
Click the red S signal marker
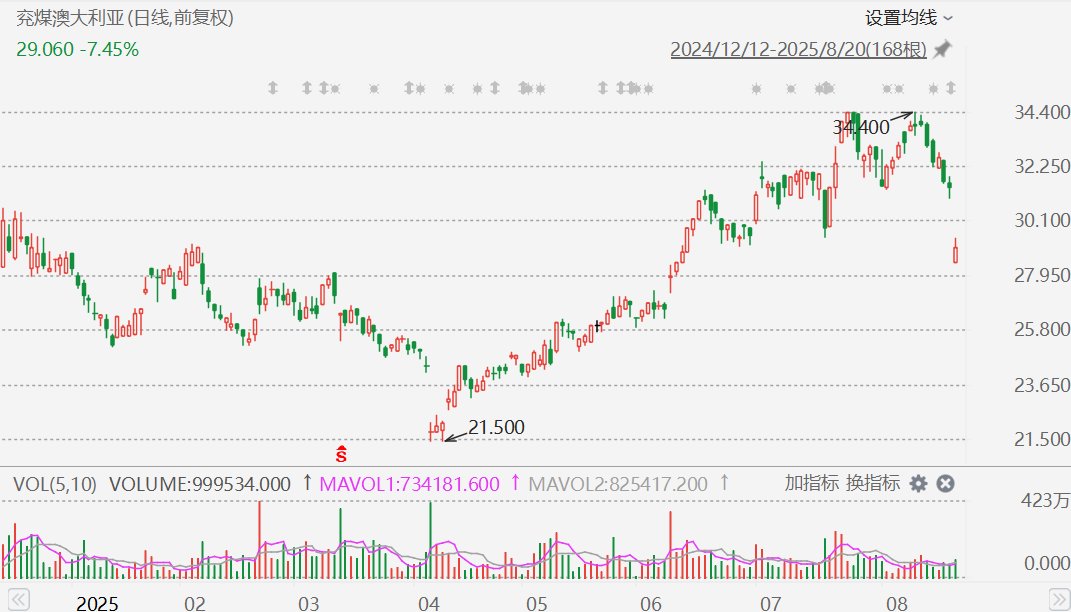point(340,454)
